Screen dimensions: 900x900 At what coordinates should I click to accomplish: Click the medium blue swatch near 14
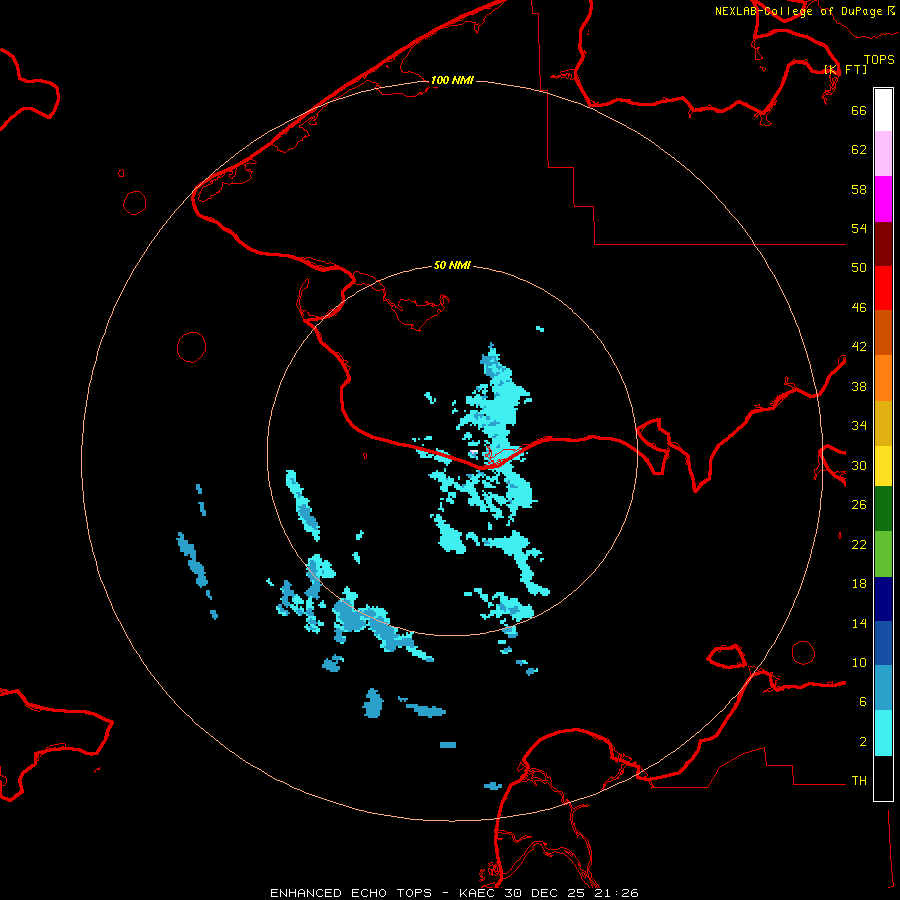coord(883,643)
